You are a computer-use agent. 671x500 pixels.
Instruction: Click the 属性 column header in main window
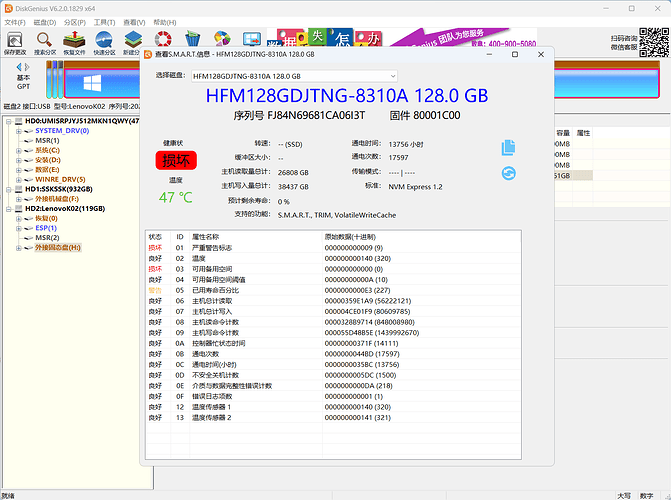click(583, 133)
